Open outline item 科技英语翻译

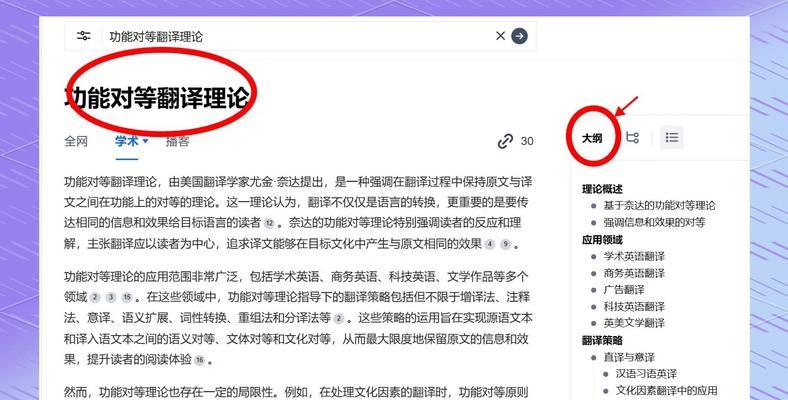coord(634,307)
